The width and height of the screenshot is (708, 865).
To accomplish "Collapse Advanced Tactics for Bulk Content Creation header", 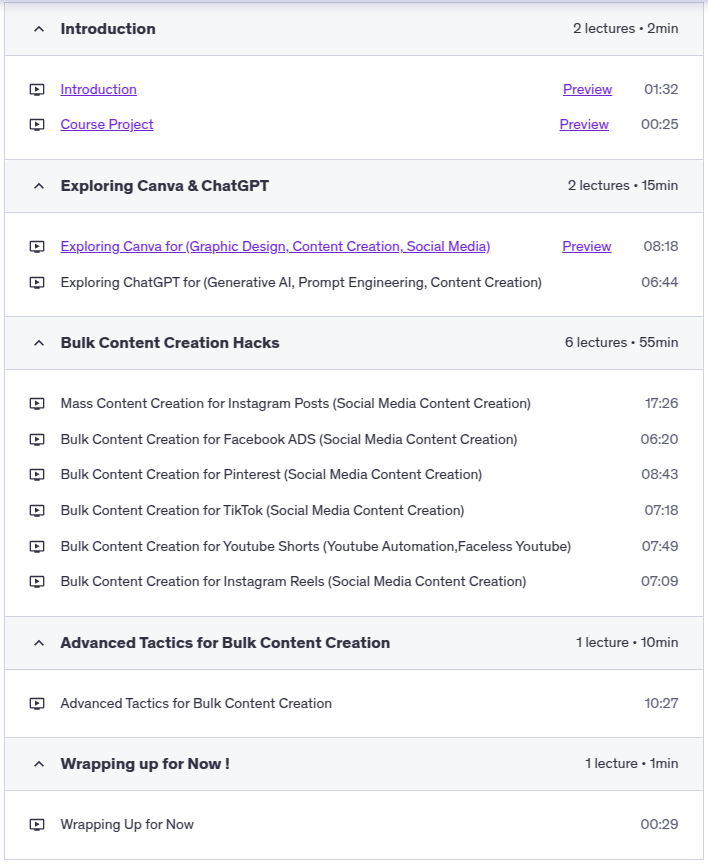I will [39, 643].
